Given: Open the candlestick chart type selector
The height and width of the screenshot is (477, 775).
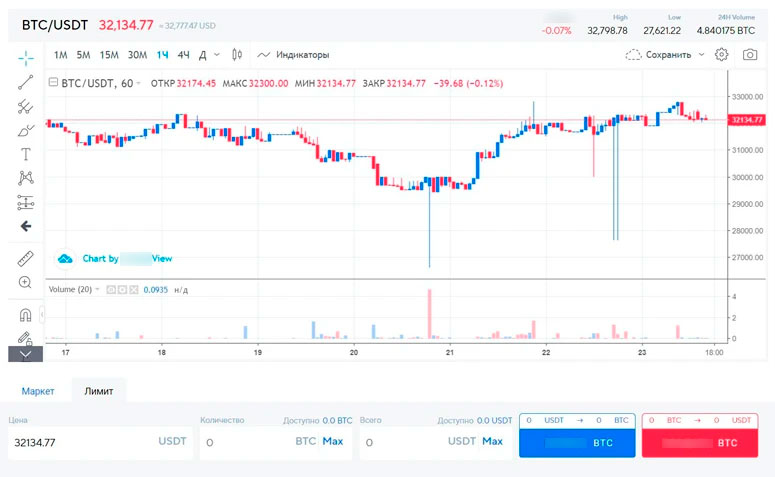Looking at the screenshot, I should 237,55.
